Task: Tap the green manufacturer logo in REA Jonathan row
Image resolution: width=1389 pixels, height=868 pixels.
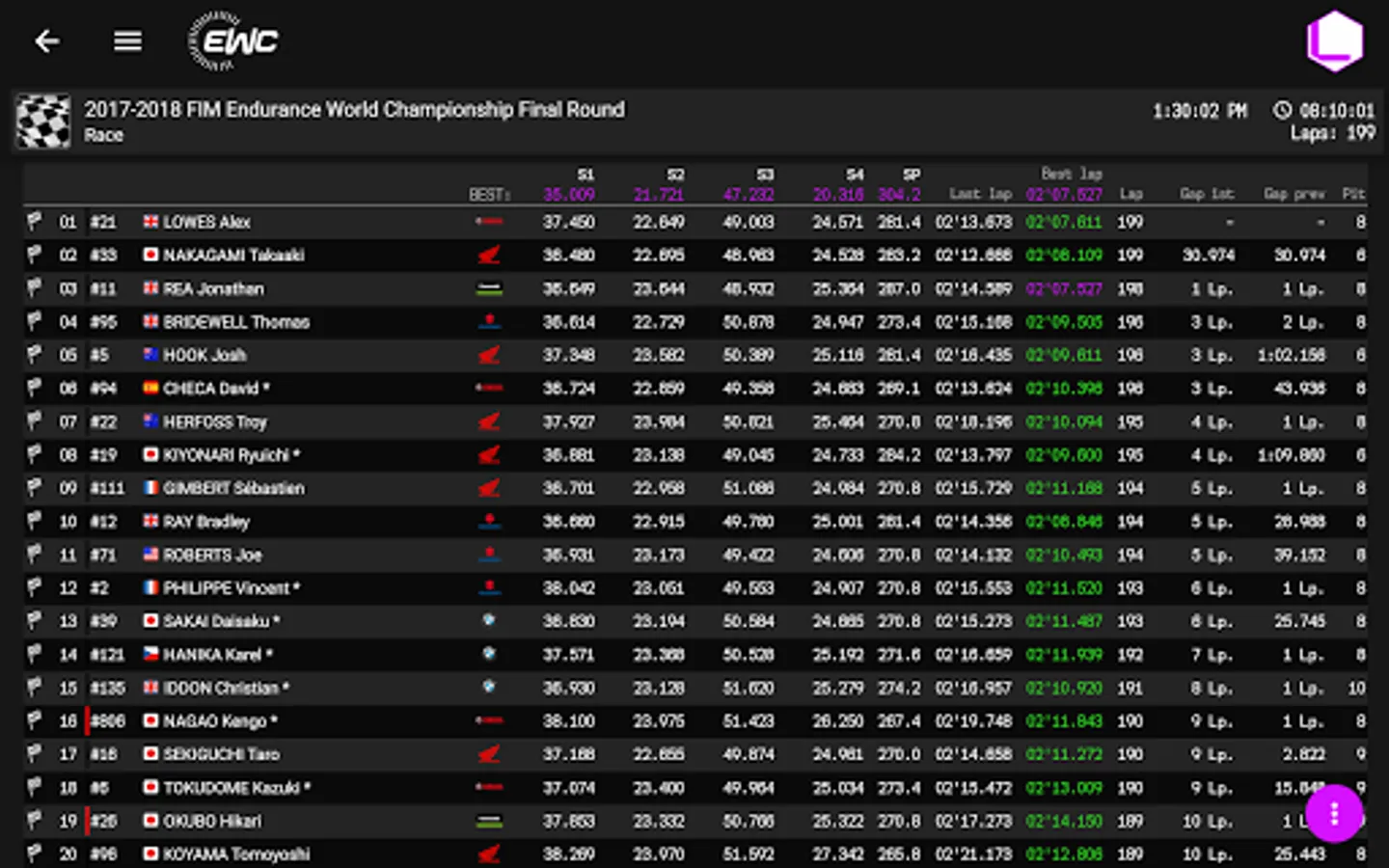Action: click(489, 288)
